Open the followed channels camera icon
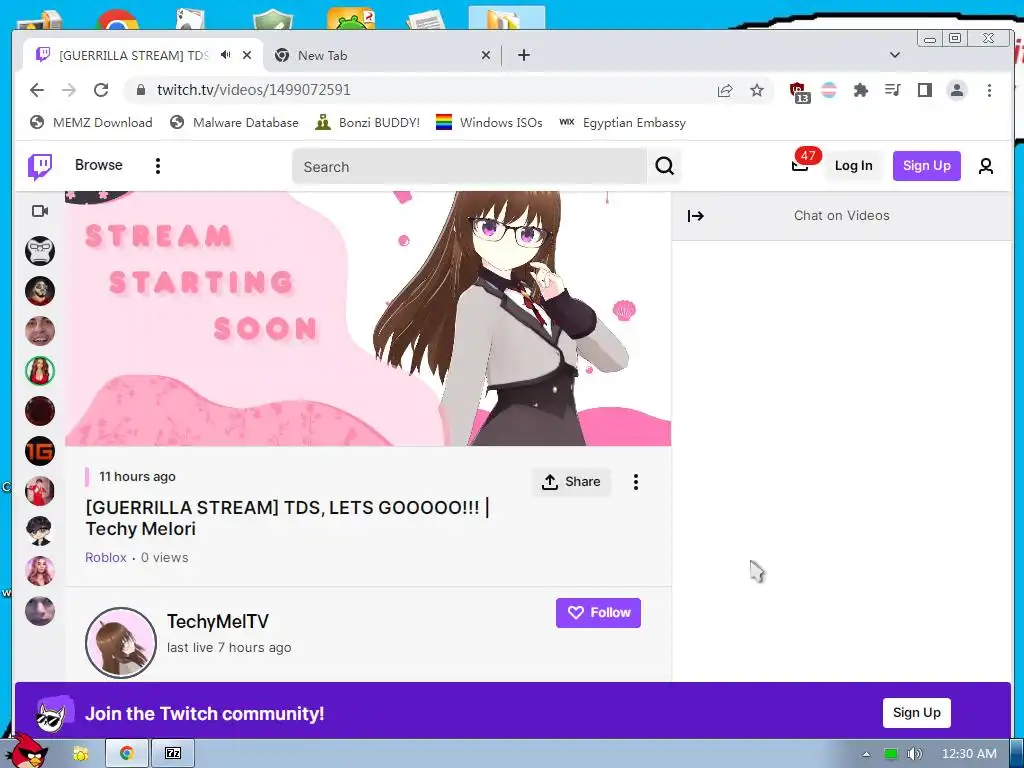This screenshot has height=768, width=1024. (40, 211)
